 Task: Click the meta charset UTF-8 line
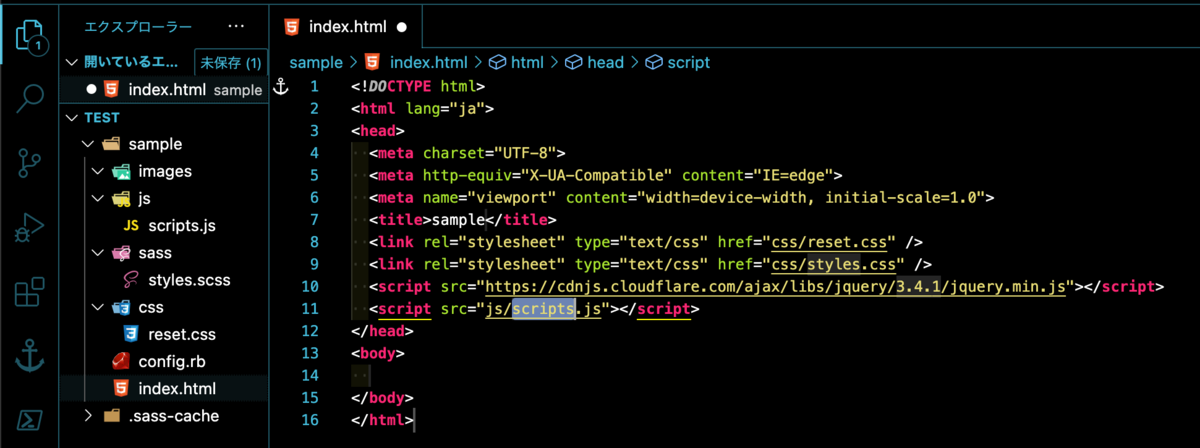(467, 154)
